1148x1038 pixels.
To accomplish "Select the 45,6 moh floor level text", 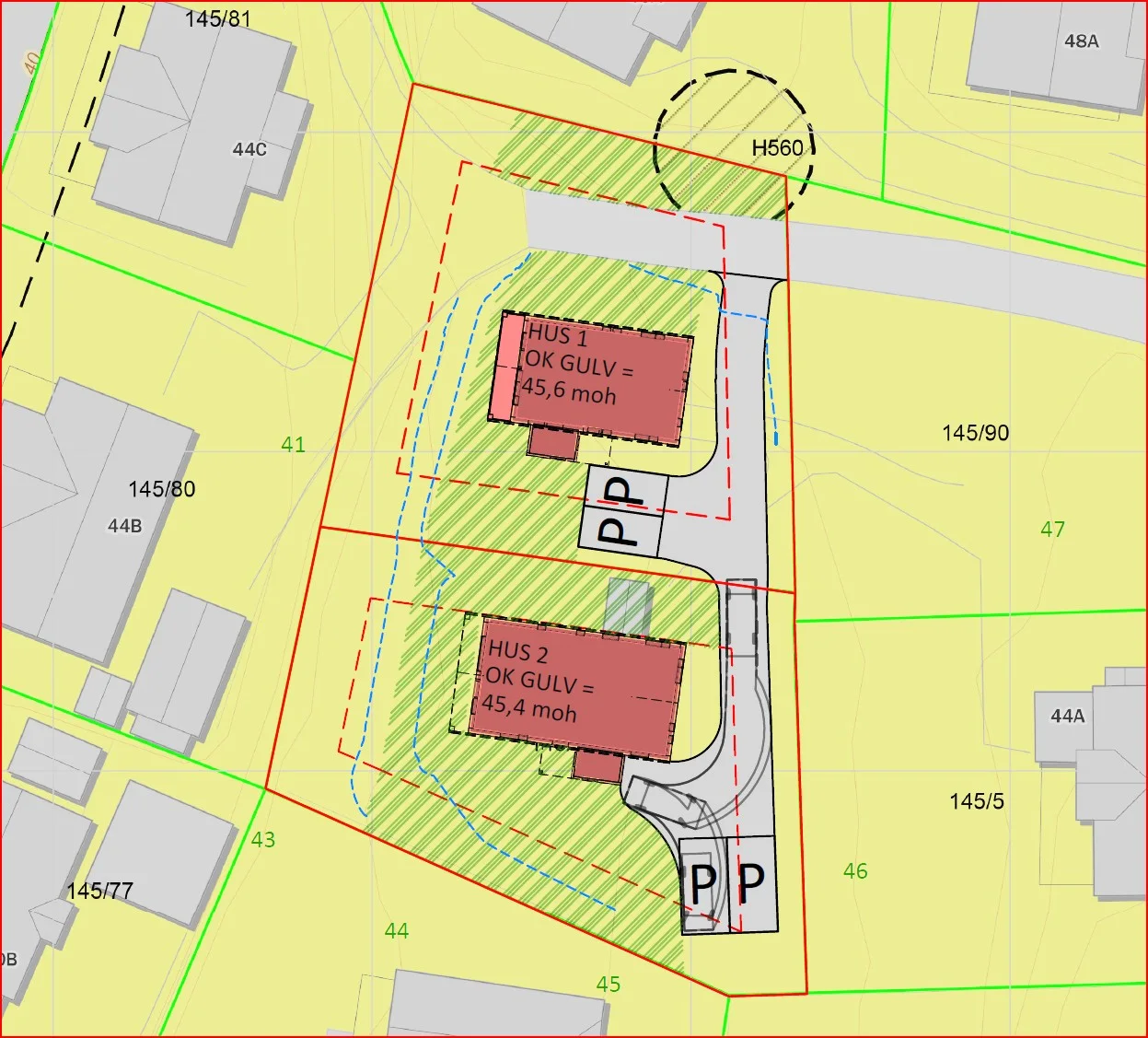I will (x=569, y=391).
